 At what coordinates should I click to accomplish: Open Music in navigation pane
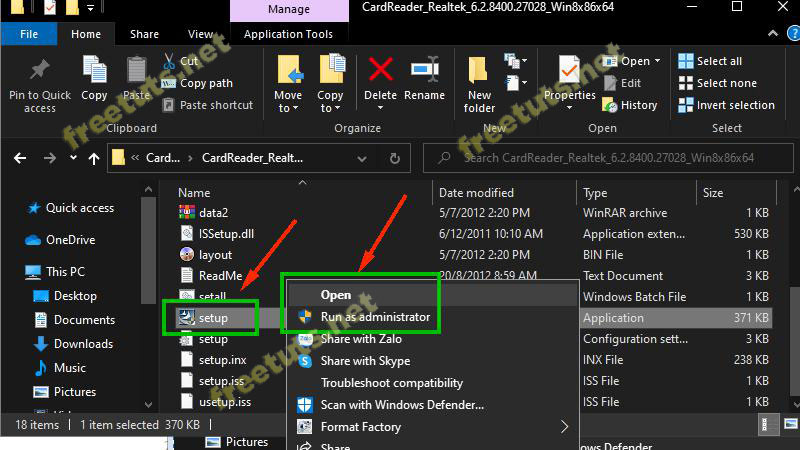tap(60, 368)
